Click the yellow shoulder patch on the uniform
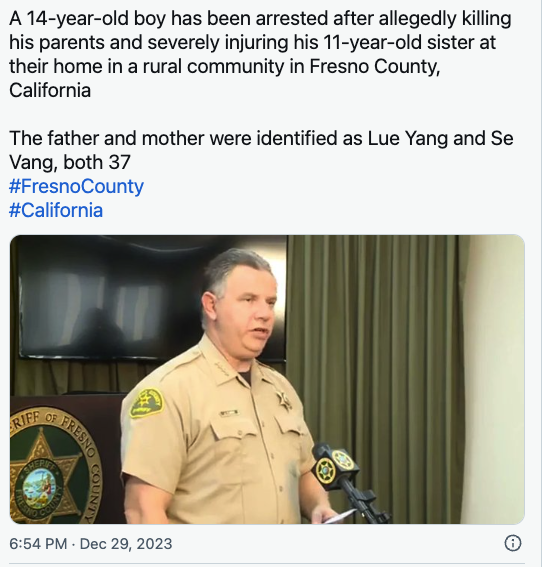Image resolution: width=542 pixels, height=567 pixels. tap(146, 403)
